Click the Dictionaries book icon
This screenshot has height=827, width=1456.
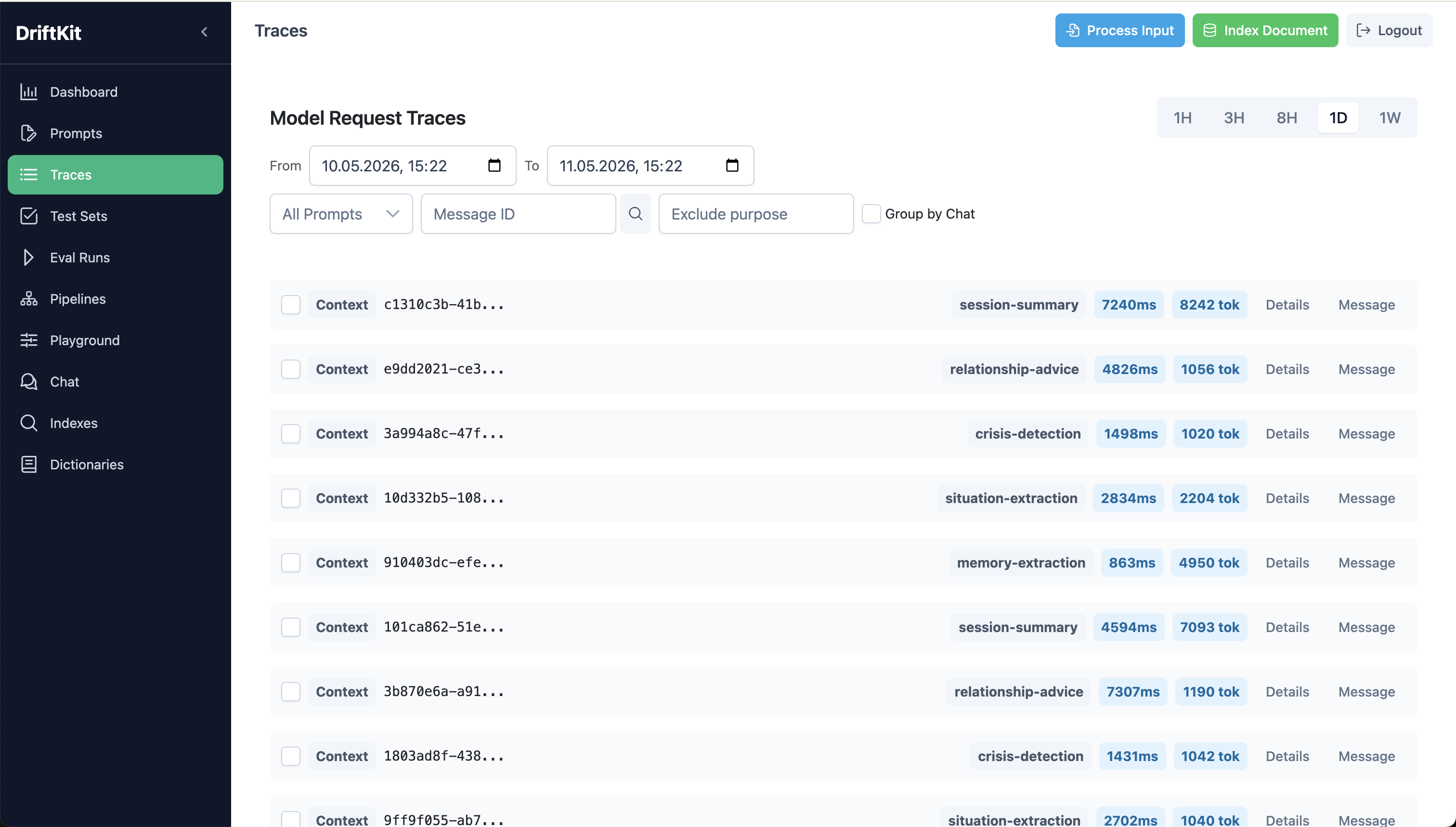pos(28,465)
